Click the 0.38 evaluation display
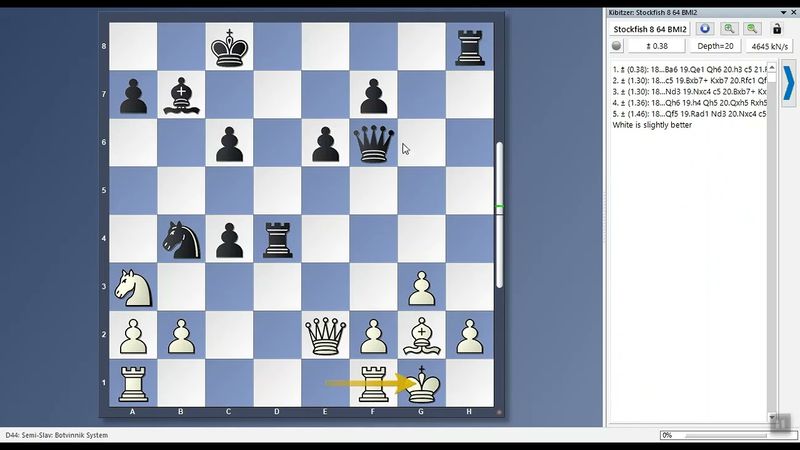800x450 pixels. (x=655, y=46)
